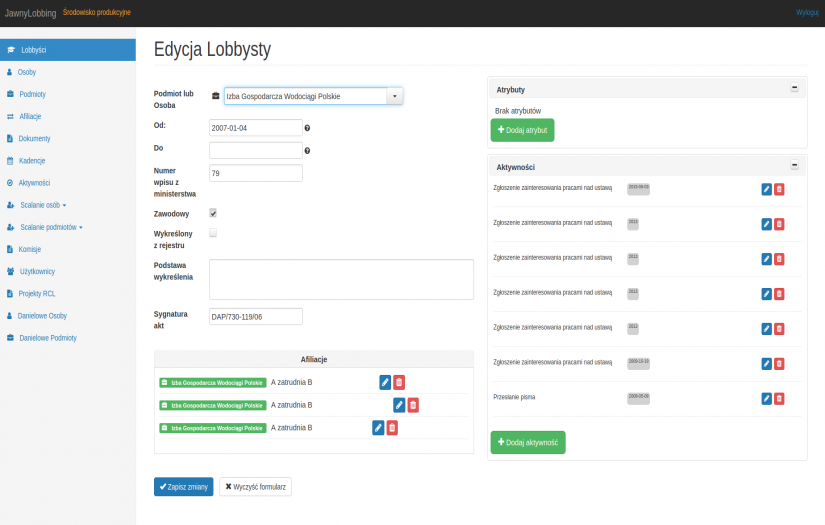Viewport: 825px width, 525px height.
Task: Go to Komisje in the sidebar
Action: tap(29, 249)
